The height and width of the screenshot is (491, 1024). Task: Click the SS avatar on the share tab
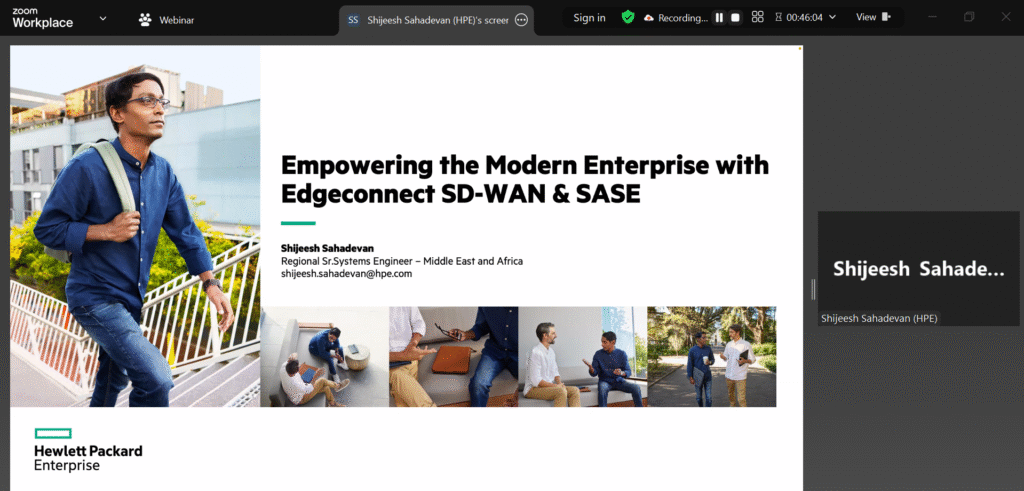[353, 20]
